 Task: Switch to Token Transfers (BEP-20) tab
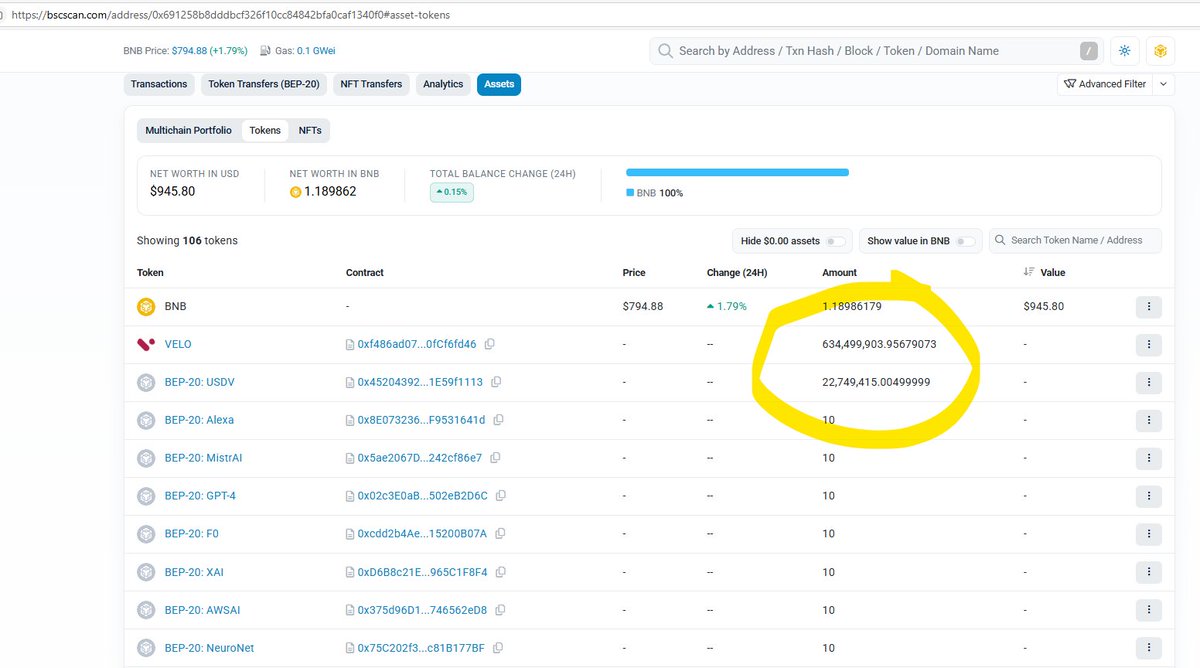[264, 84]
